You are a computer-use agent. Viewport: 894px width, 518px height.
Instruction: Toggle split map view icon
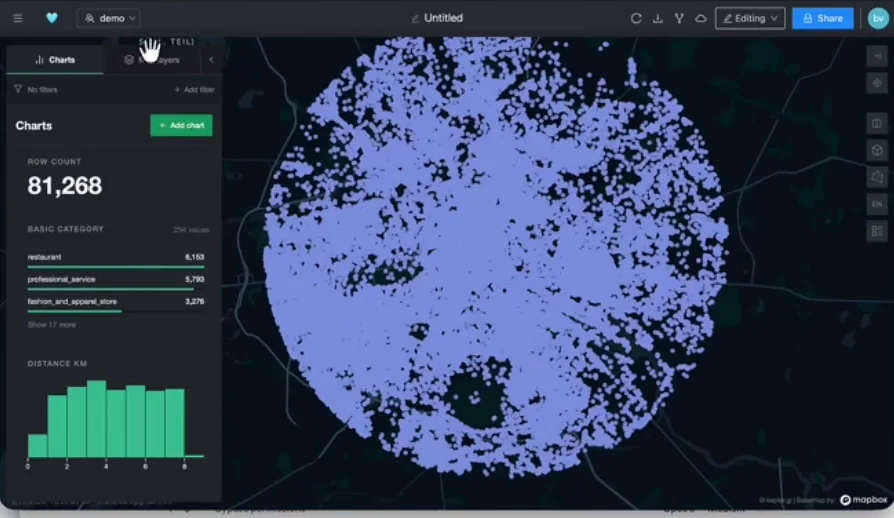coord(877,123)
